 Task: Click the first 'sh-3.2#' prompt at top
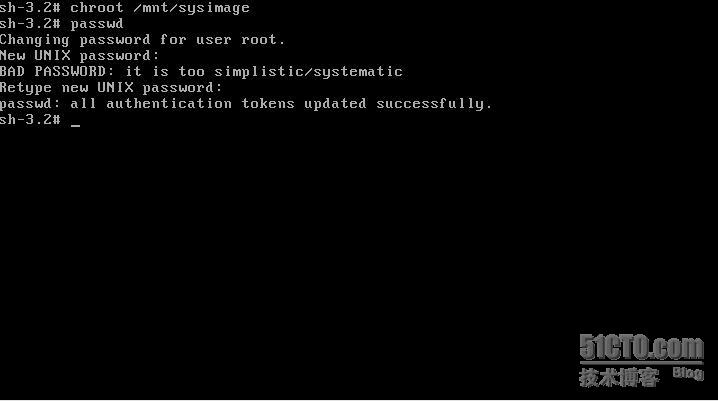[x=30, y=8]
